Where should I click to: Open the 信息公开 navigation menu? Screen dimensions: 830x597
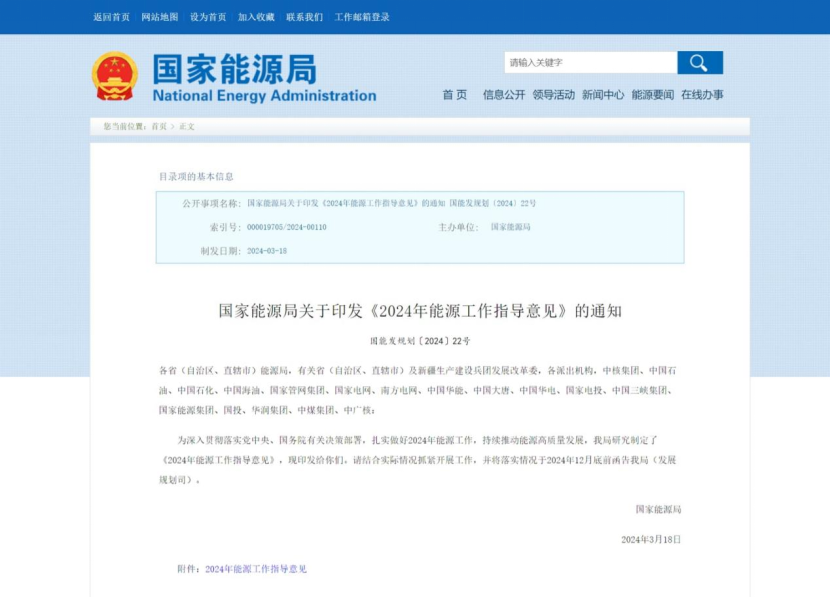[x=504, y=95]
